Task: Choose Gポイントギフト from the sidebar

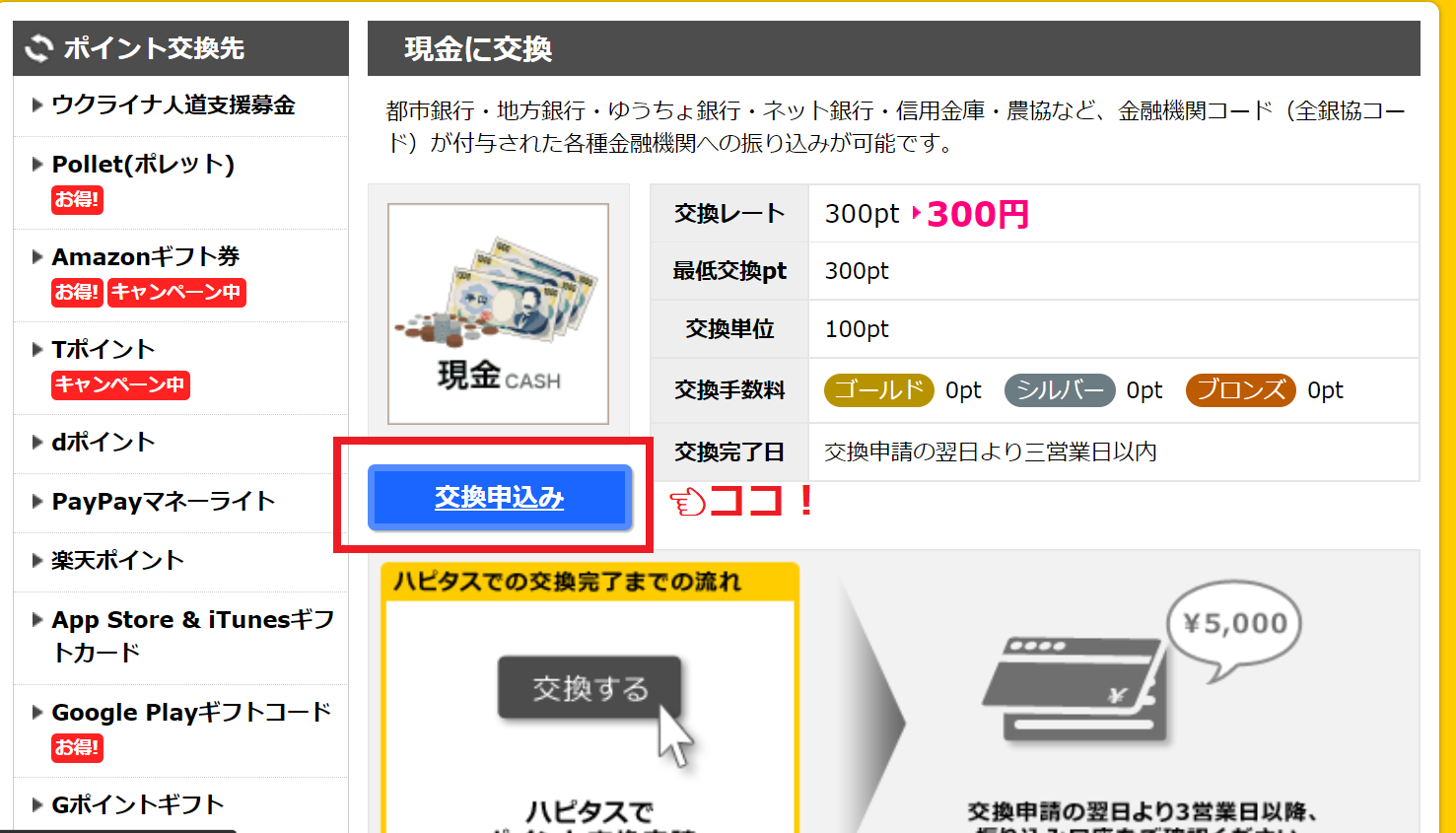Action: click(x=138, y=804)
